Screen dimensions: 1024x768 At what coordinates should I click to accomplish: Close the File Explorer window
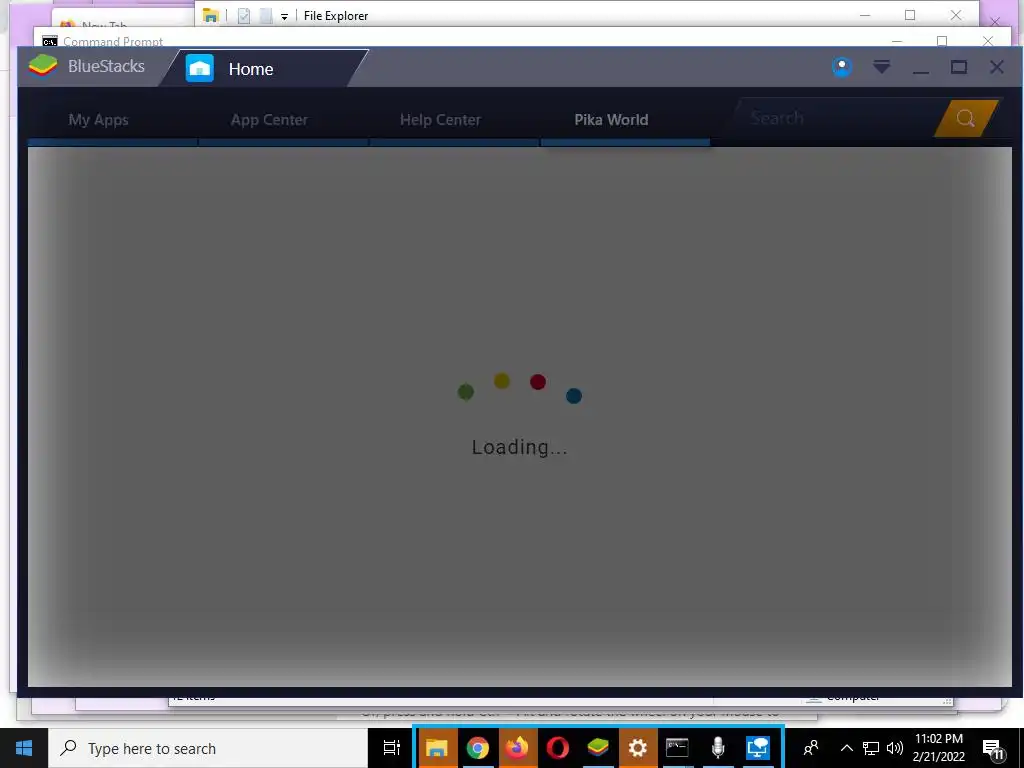pyautogui.click(x=956, y=15)
